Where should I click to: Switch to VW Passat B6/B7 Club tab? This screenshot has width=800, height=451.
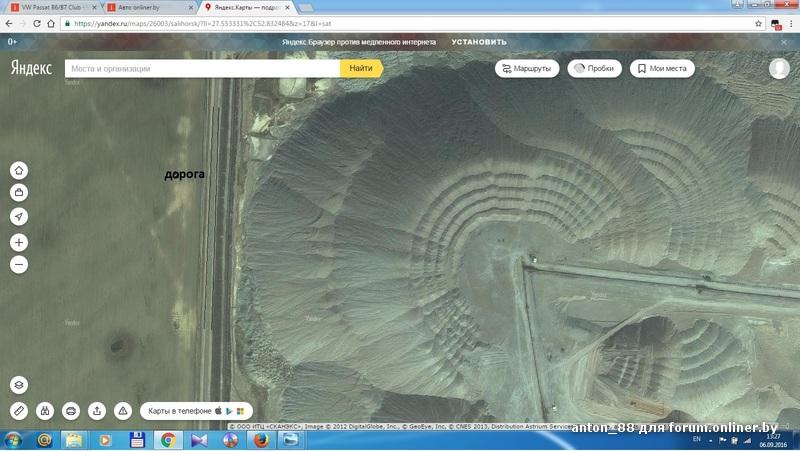click(x=53, y=7)
